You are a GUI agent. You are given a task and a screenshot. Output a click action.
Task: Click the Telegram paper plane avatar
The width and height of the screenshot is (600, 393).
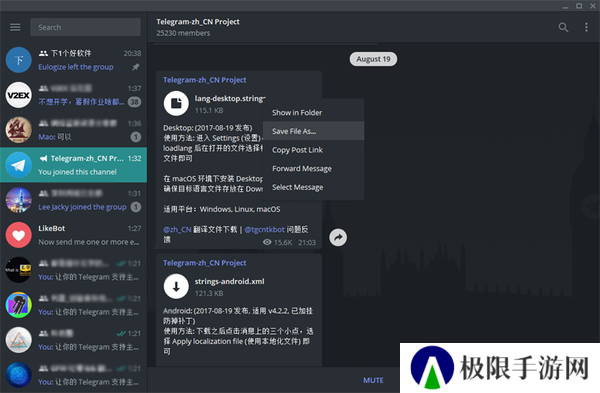18,165
